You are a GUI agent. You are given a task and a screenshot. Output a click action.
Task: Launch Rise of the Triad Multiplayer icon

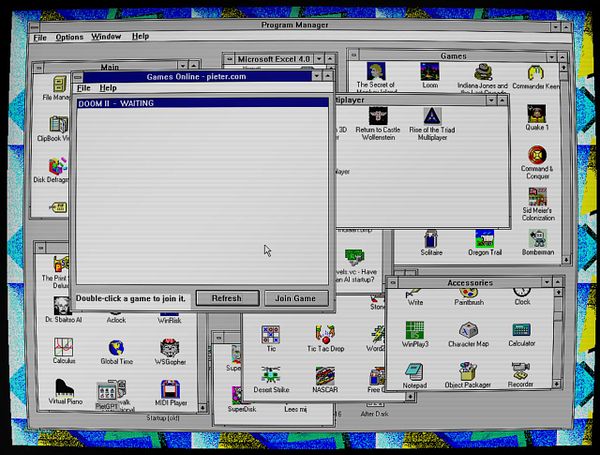pyautogui.click(x=432, y=116)
